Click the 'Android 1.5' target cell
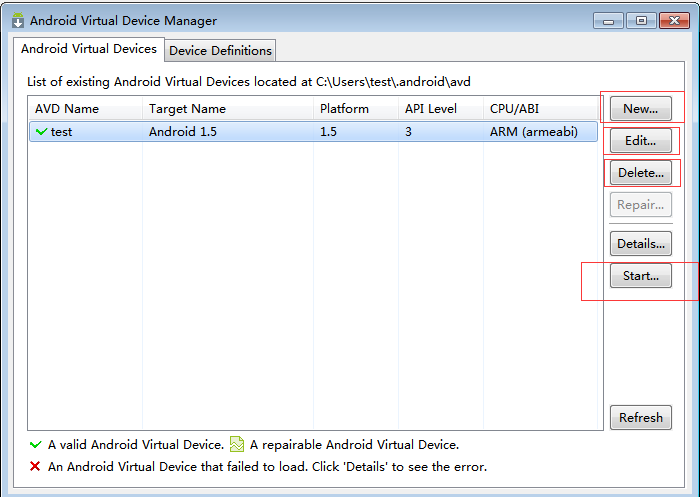This screenshot has width=700, height=497. point(183,132)
